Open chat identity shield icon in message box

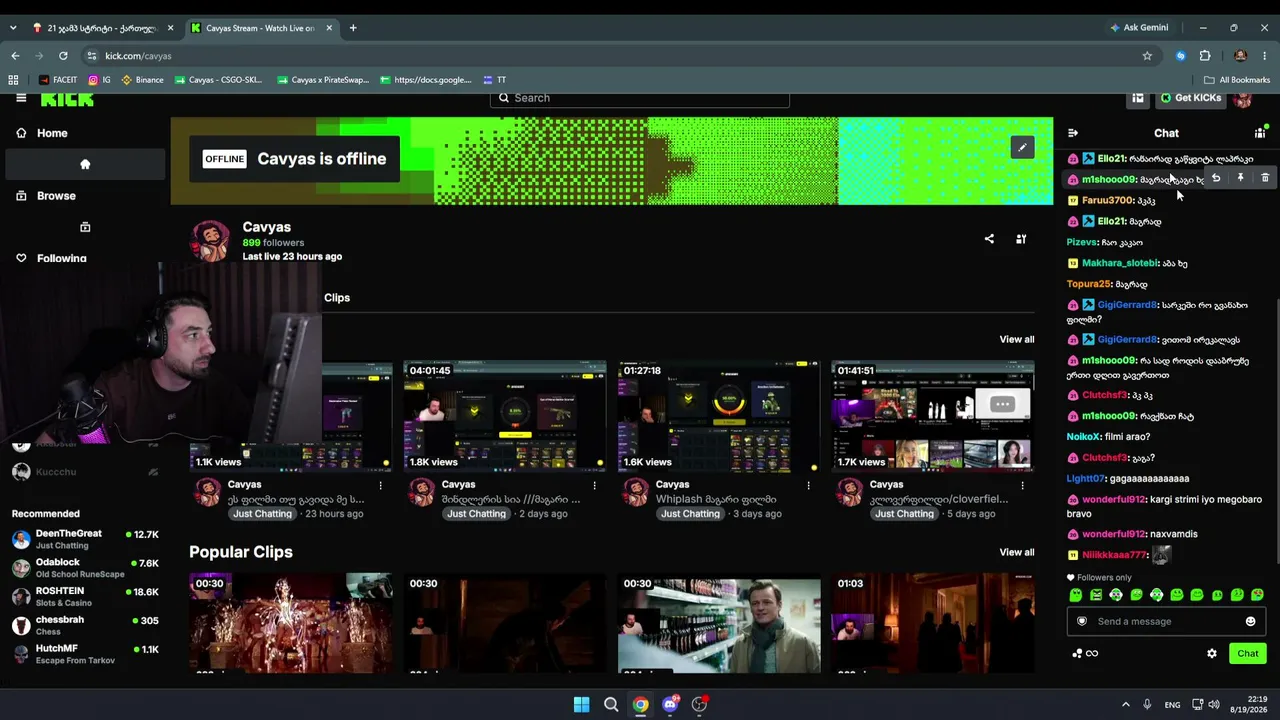[x=1081, y=622]
